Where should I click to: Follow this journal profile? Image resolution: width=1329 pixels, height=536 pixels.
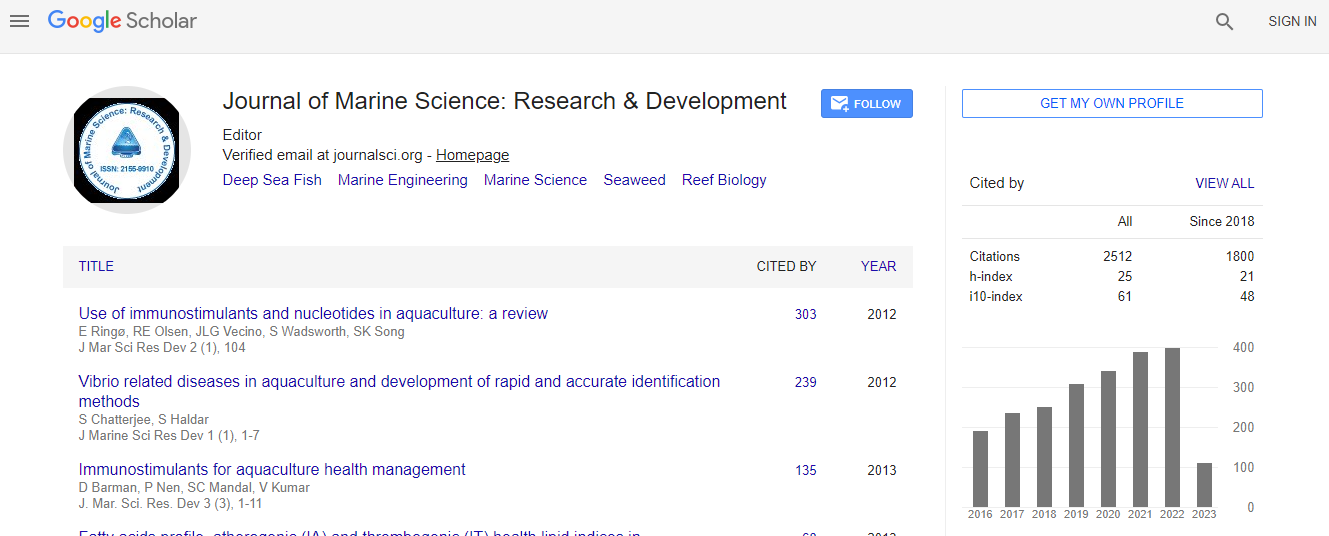click(866, 104)
